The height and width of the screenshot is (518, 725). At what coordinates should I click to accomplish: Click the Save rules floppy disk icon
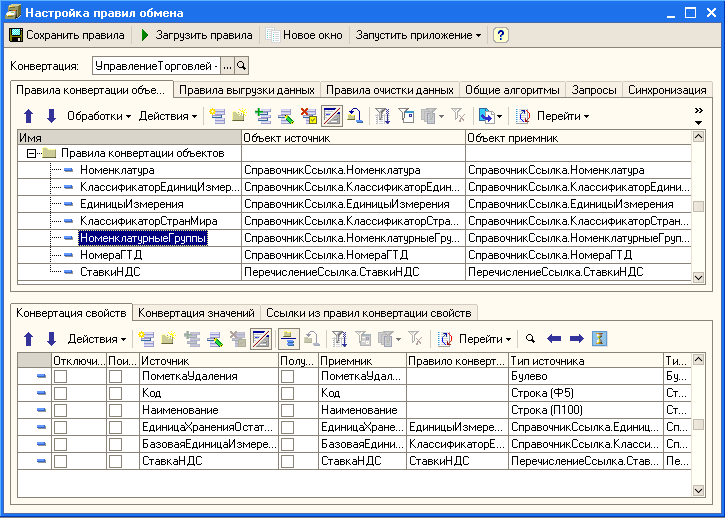16,35
